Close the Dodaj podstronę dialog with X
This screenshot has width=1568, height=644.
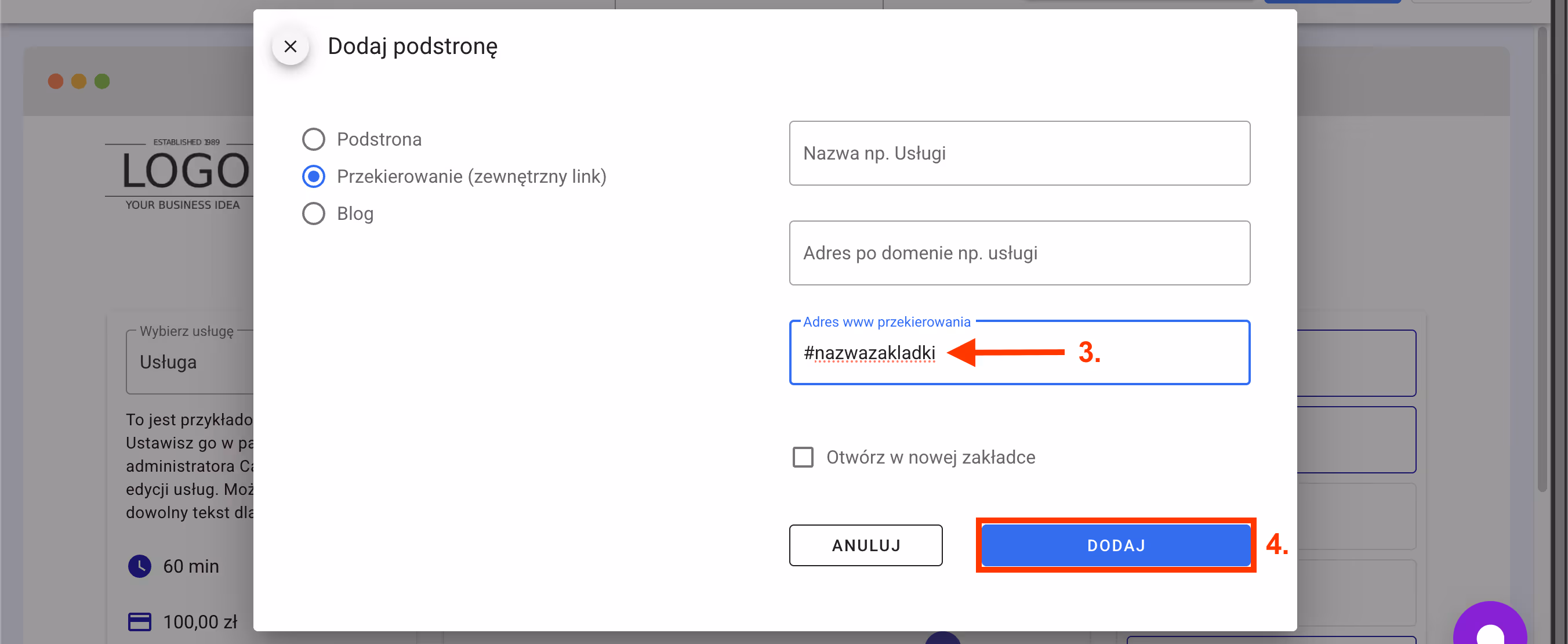point(291,46)
